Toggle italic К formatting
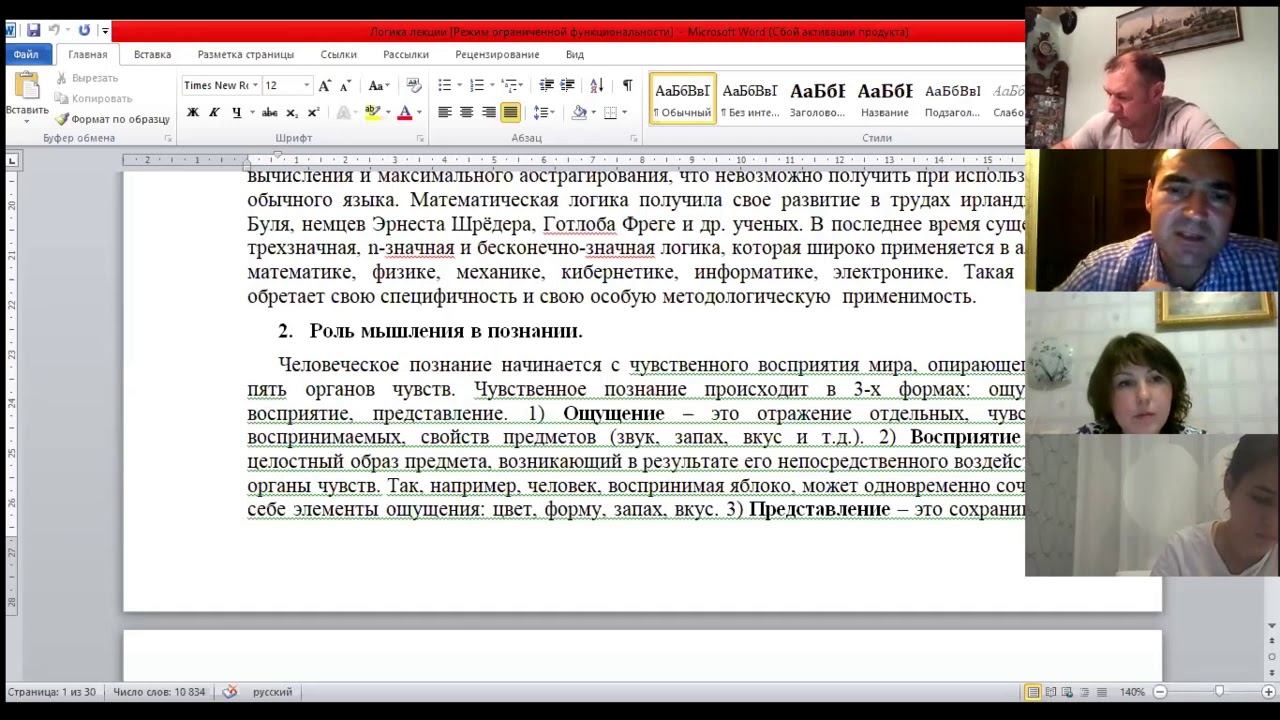The height and width of the screenshot is (720, 1280). pyautogui.click(x=214, y=112)
